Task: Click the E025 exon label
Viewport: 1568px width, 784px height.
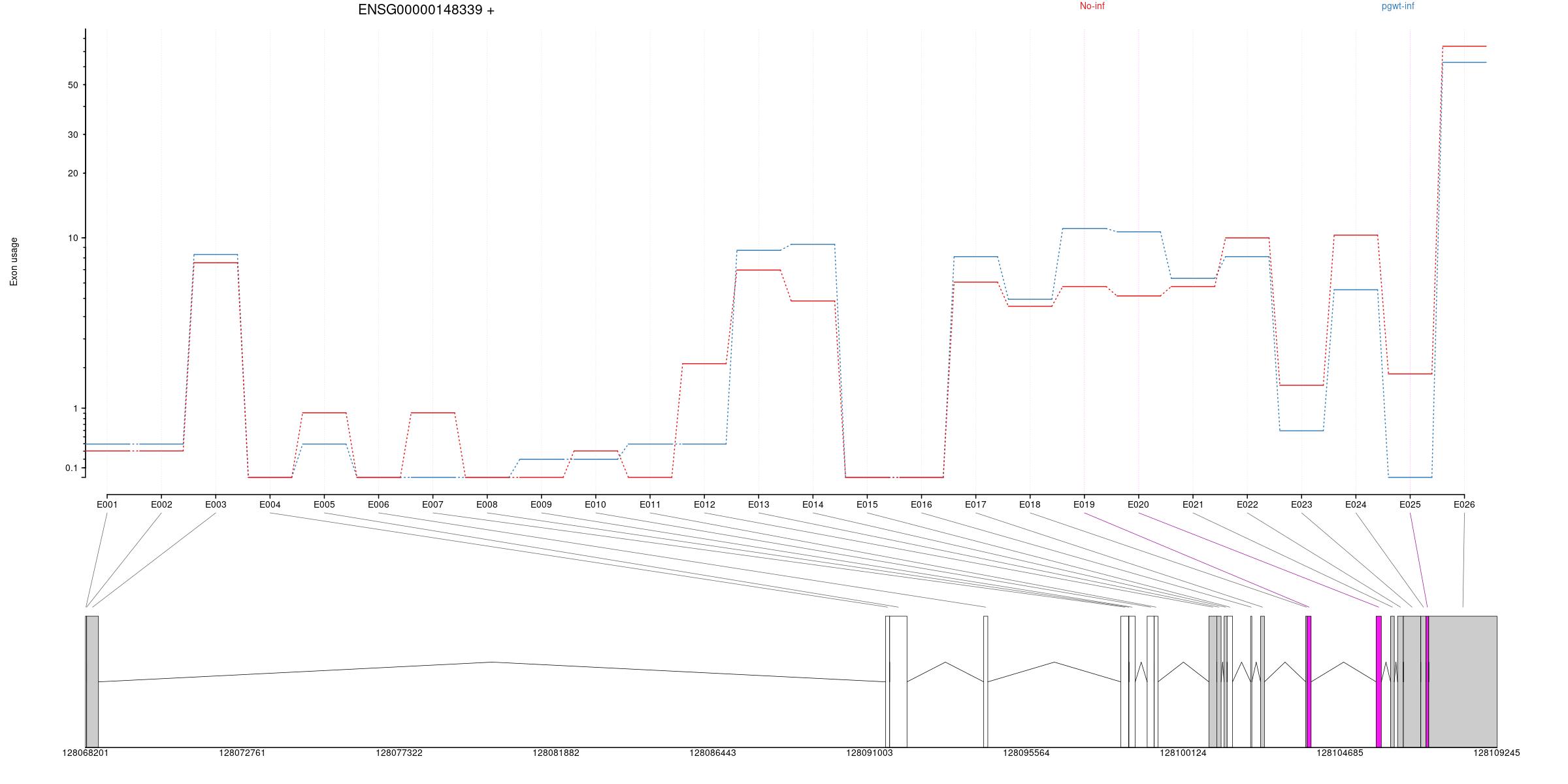Action: click(1410, 504)
